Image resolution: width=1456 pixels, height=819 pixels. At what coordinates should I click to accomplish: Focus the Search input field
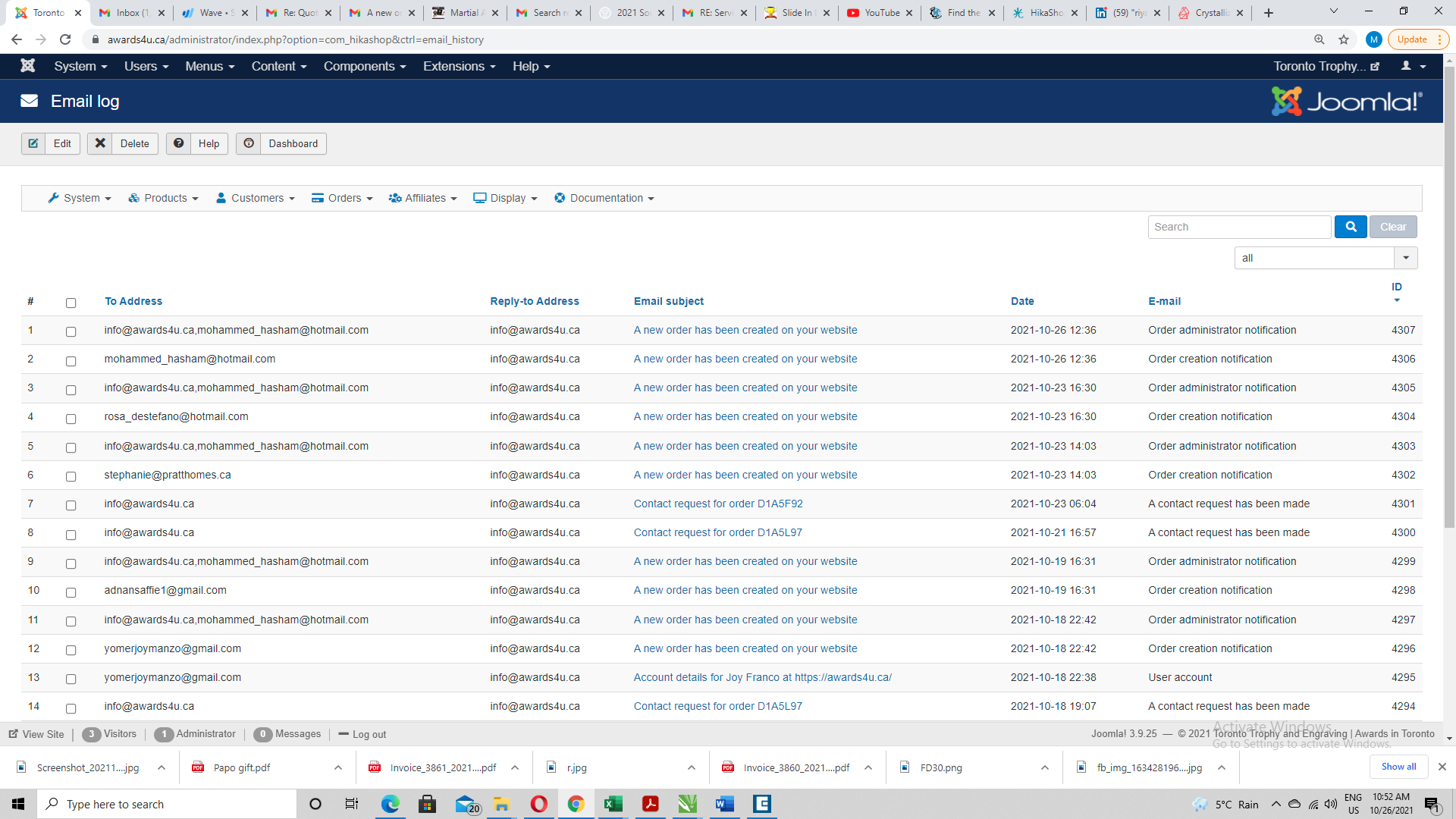[x=1239, y=227]
